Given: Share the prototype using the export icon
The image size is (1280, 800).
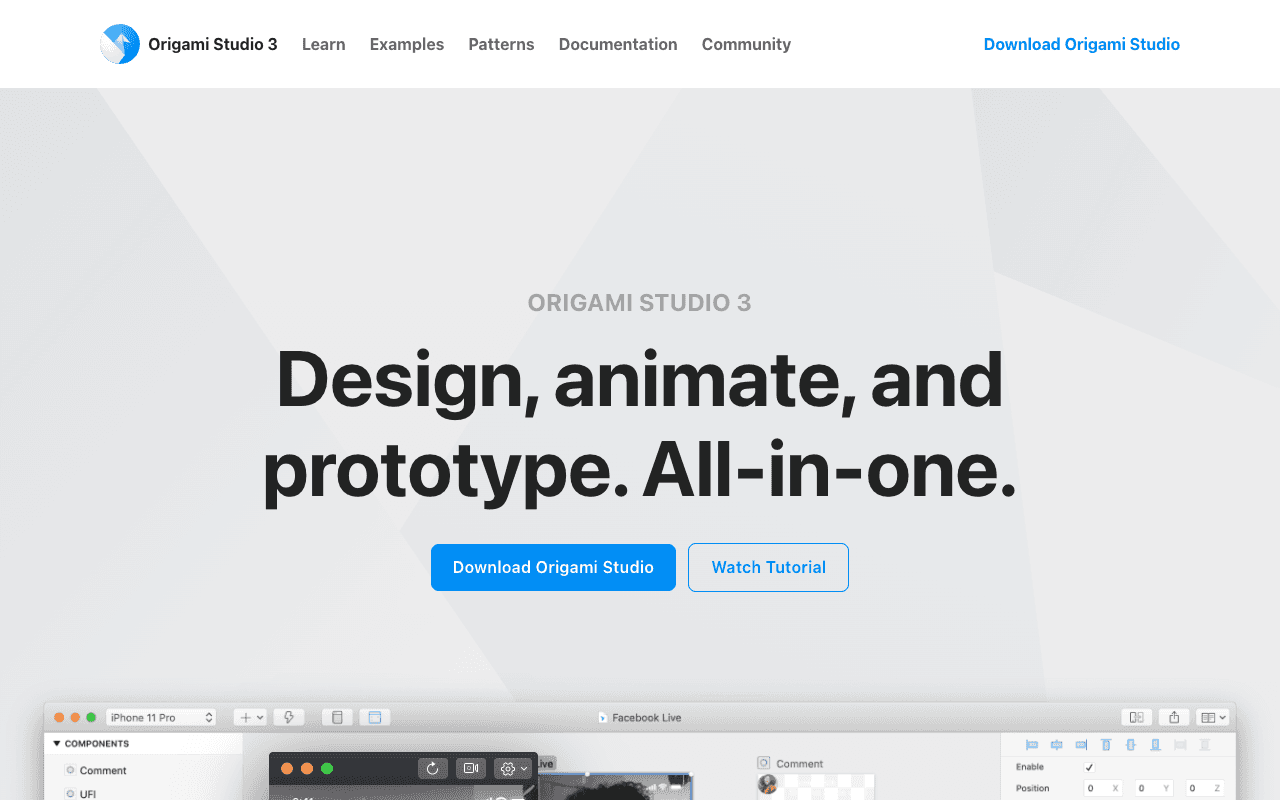Looking at the screenshot, I should pyautogui.click(x=1174, y=717).
